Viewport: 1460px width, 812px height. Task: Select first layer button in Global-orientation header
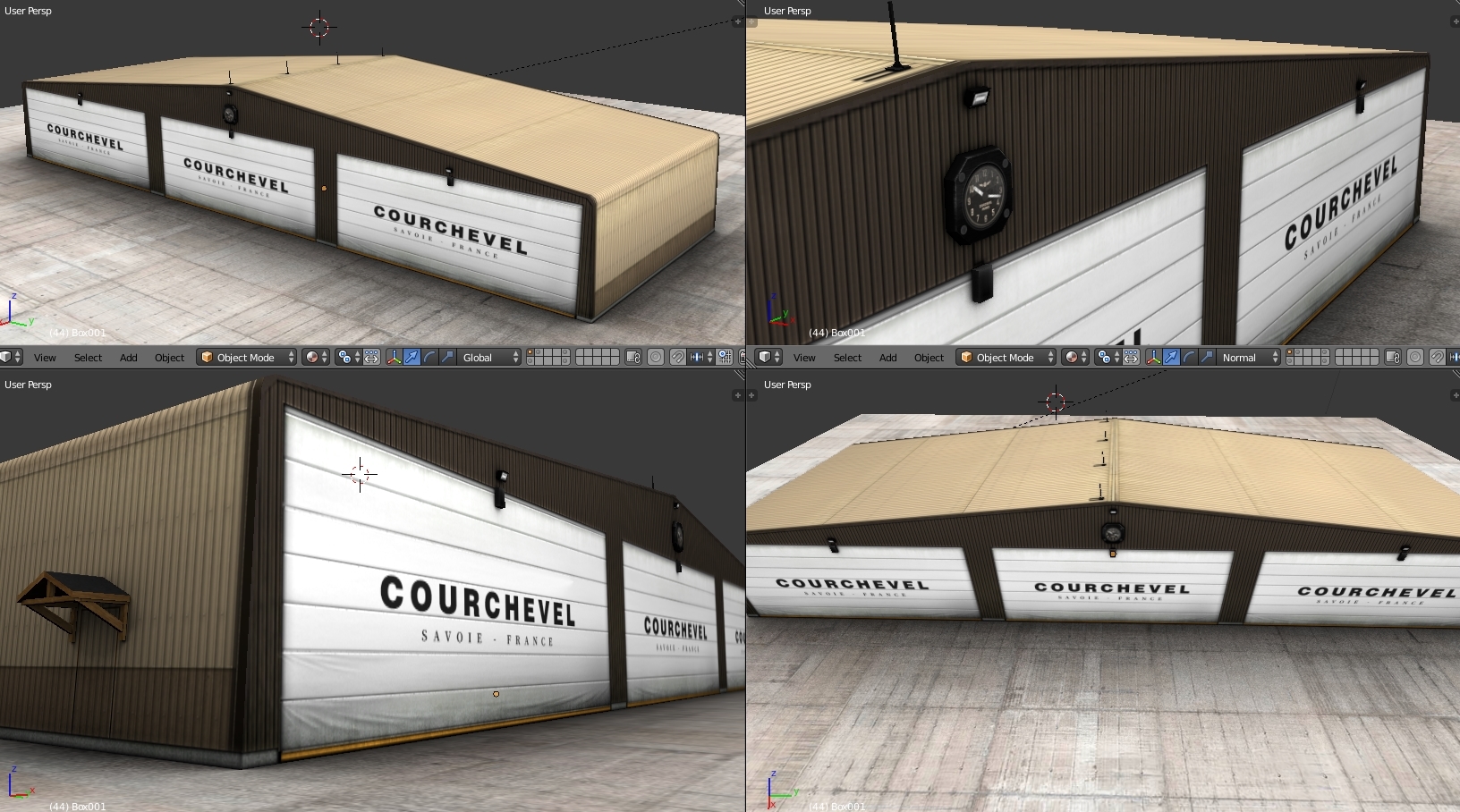click(531, 352)
